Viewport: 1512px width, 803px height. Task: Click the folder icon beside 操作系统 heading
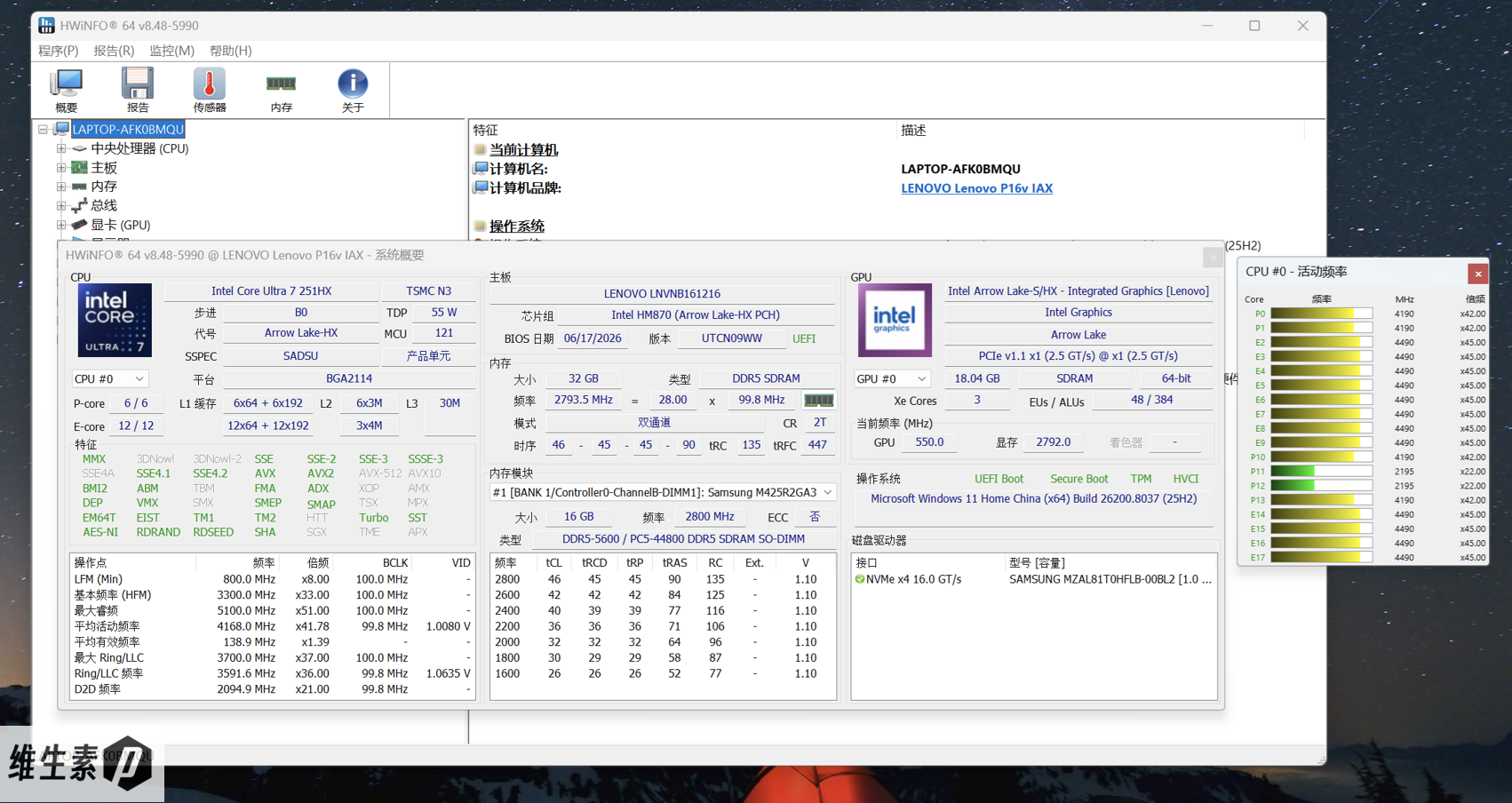click(x=481, y=227)
